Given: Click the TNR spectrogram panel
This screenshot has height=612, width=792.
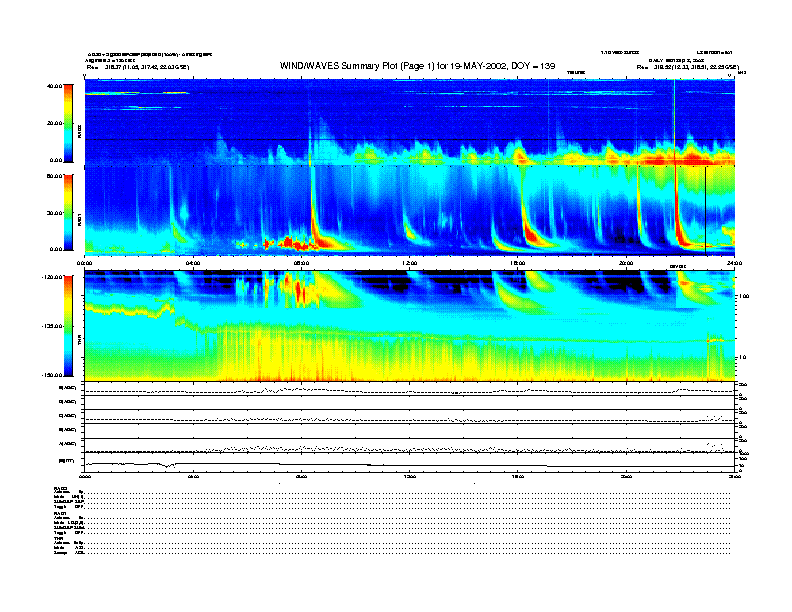Looking at the screenshot, I should pos(410,326).
